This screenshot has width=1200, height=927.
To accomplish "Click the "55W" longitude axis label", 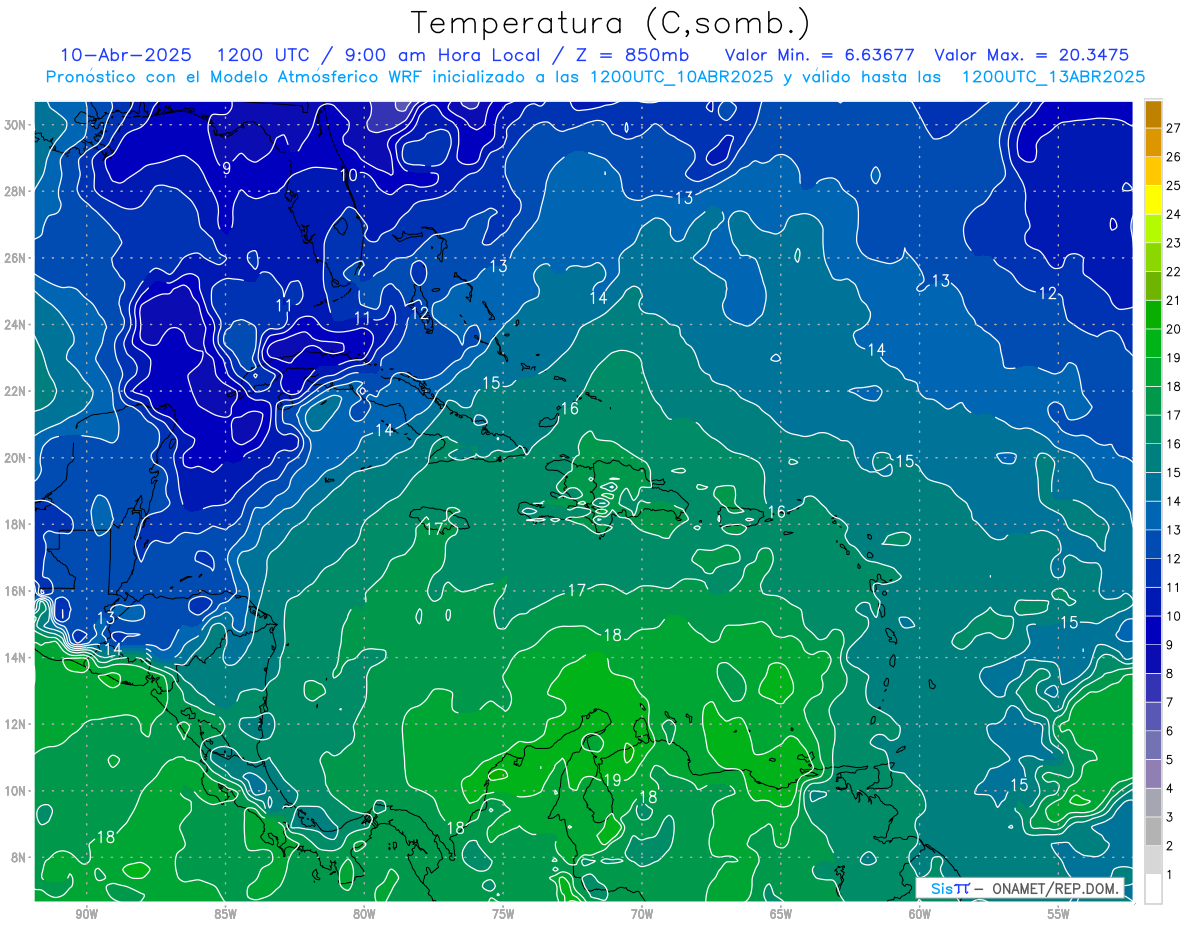I will coord(1059,914).
